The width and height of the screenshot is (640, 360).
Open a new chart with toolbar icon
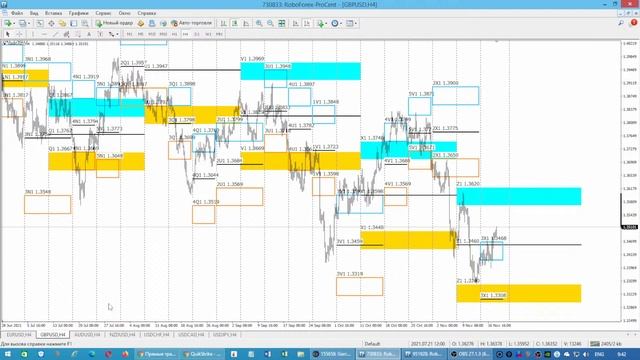pos(7,24)
